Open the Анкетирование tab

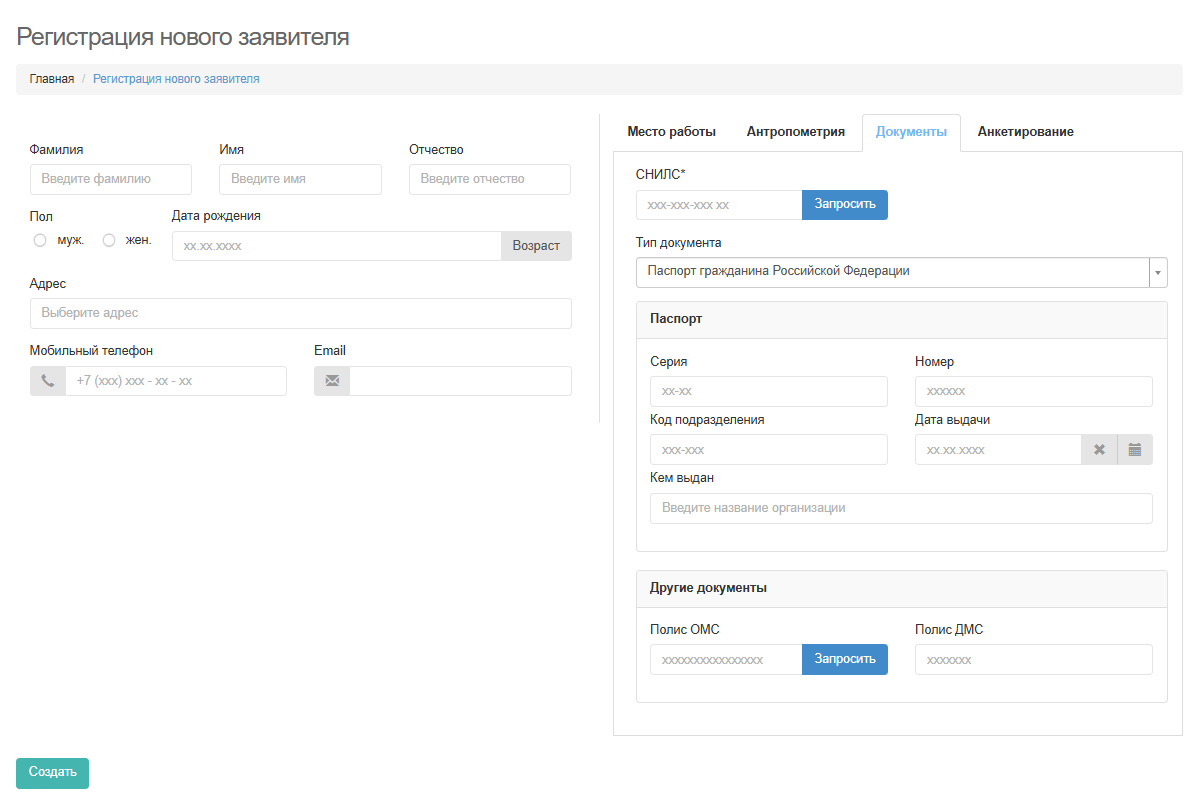pos(1025,132)
